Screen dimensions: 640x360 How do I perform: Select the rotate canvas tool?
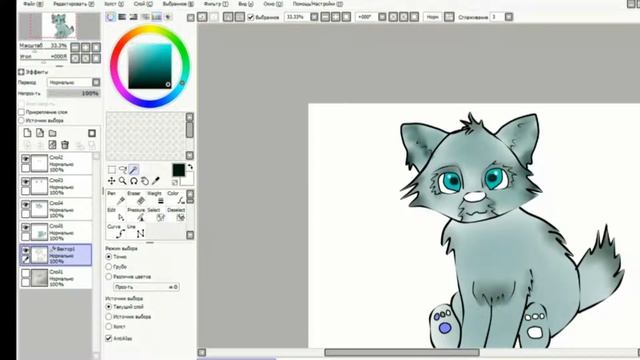coord(133,181)
